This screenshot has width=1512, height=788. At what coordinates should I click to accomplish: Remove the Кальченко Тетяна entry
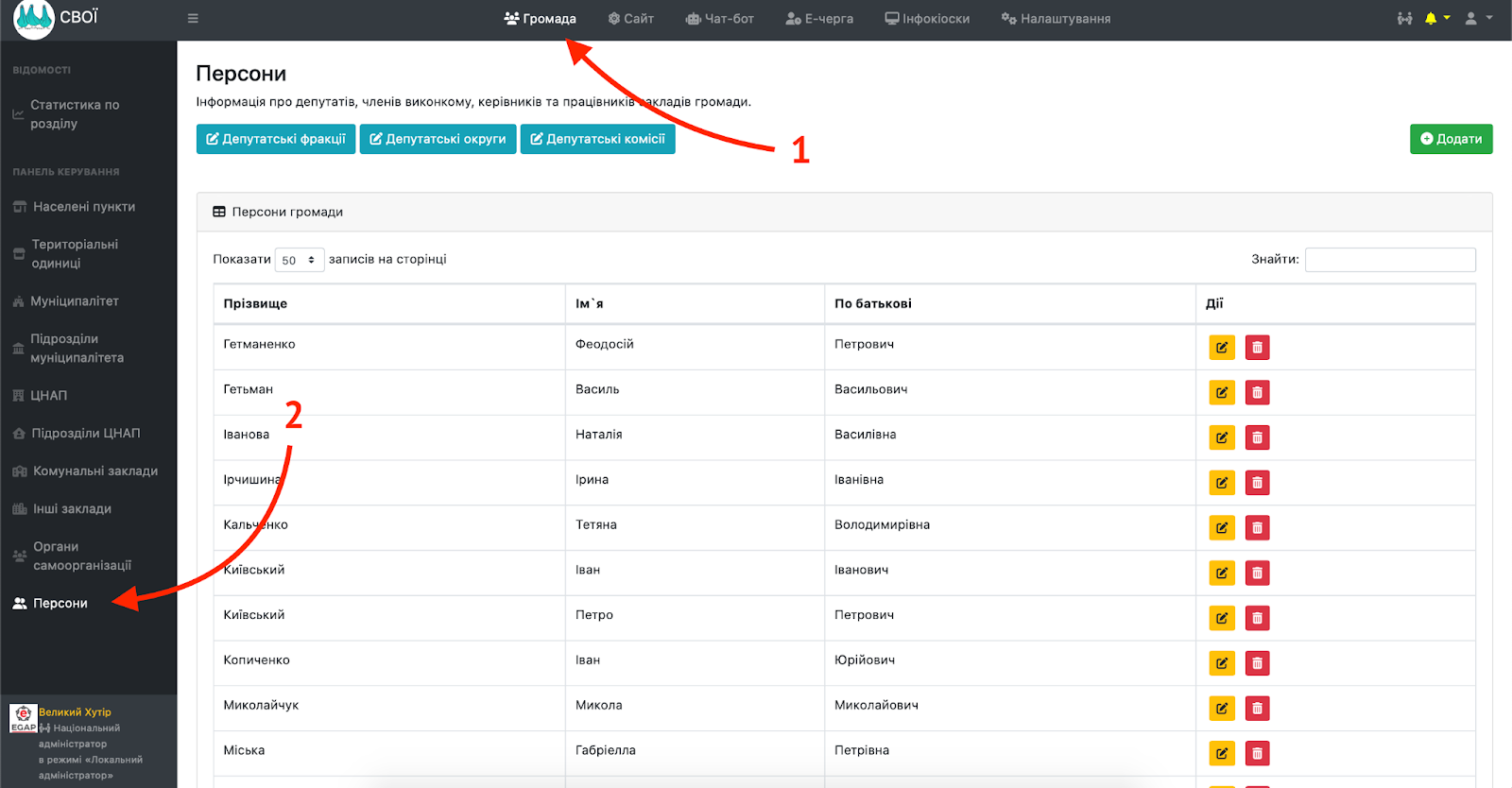[x=1257, y=528]
